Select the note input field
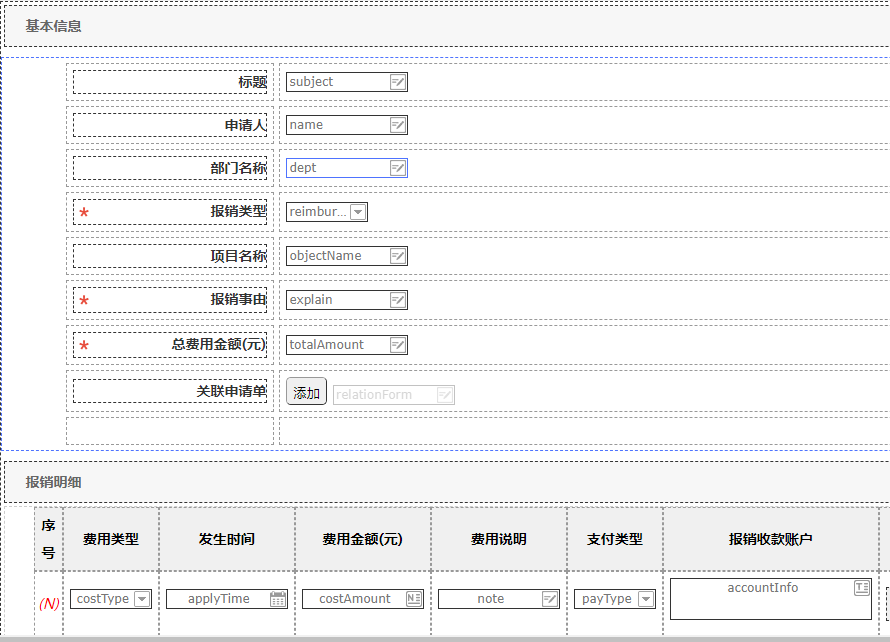890x642 pixels. pos(499,599)
